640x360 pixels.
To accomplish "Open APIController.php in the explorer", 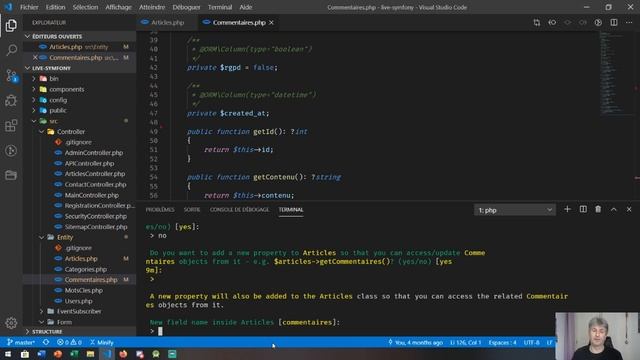I will tap(89, 163).
